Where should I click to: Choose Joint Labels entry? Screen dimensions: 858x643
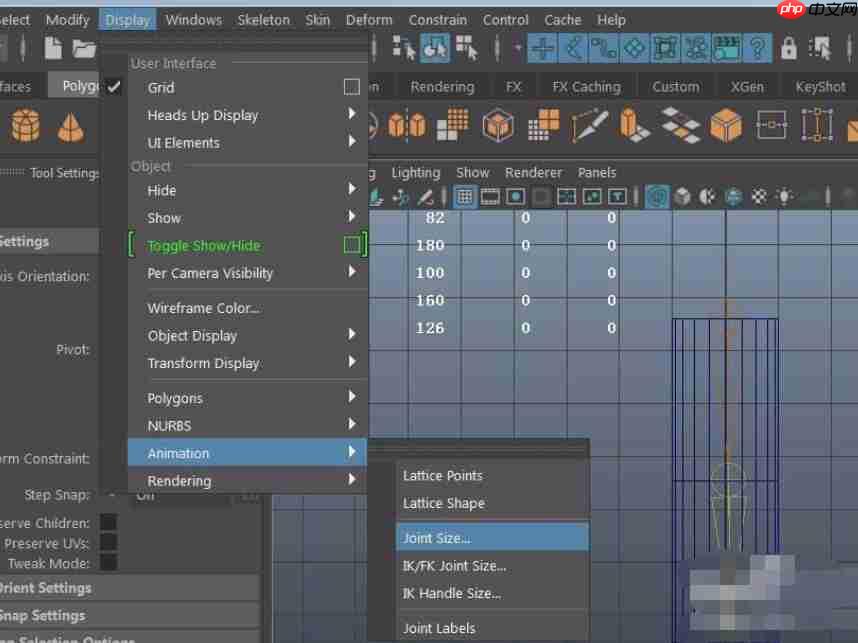(492, 628)
